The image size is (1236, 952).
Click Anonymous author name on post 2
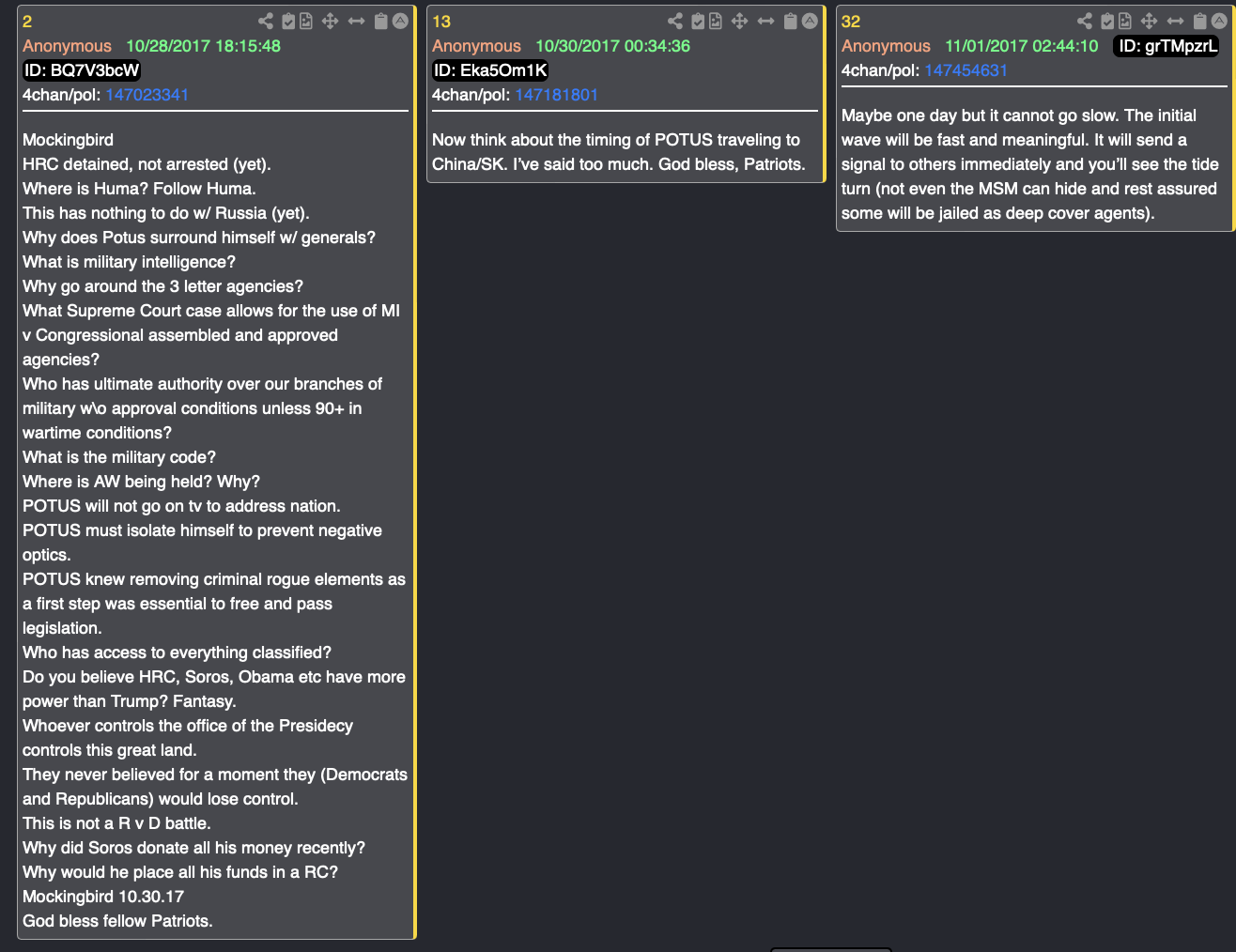[67, 46]
